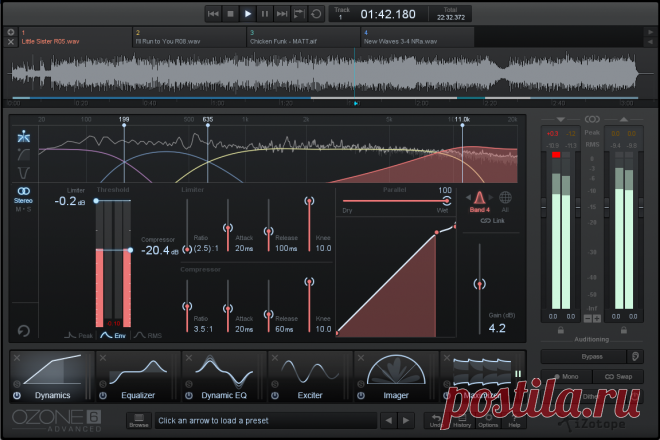Toggle the loop region button in transport
Image resolution: width=660 pixels, height=440 pixels.
pyautogui.click(x=299, y=14)
